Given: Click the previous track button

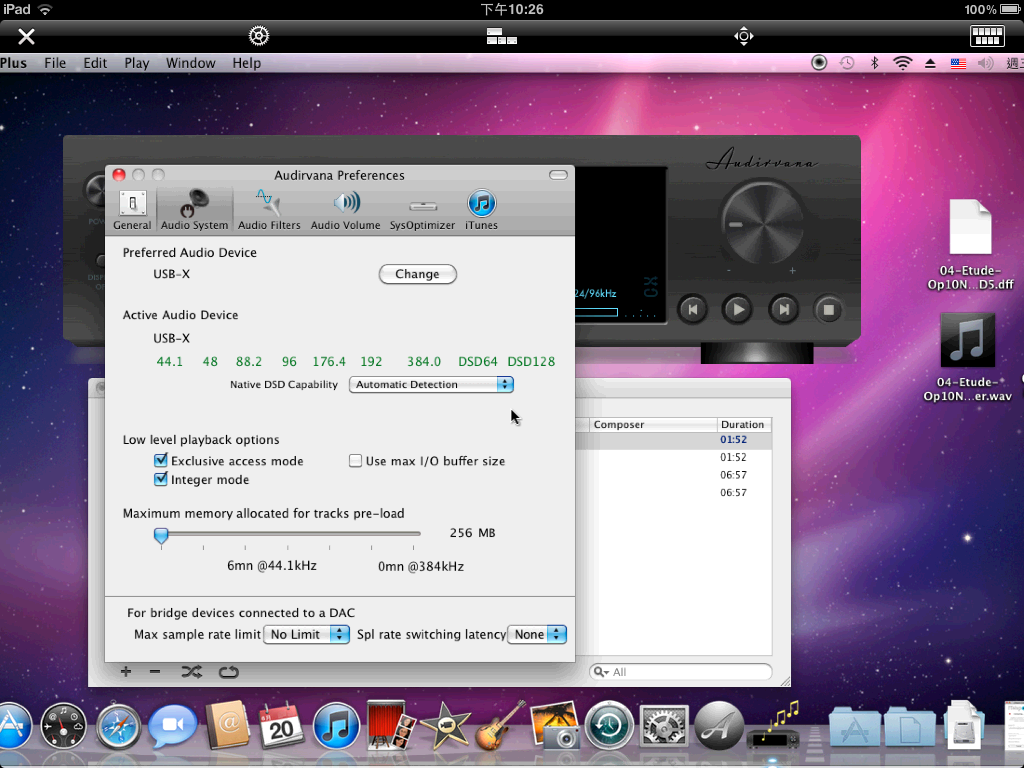Looking at the screenshot, I should click(x=693, y=310).
